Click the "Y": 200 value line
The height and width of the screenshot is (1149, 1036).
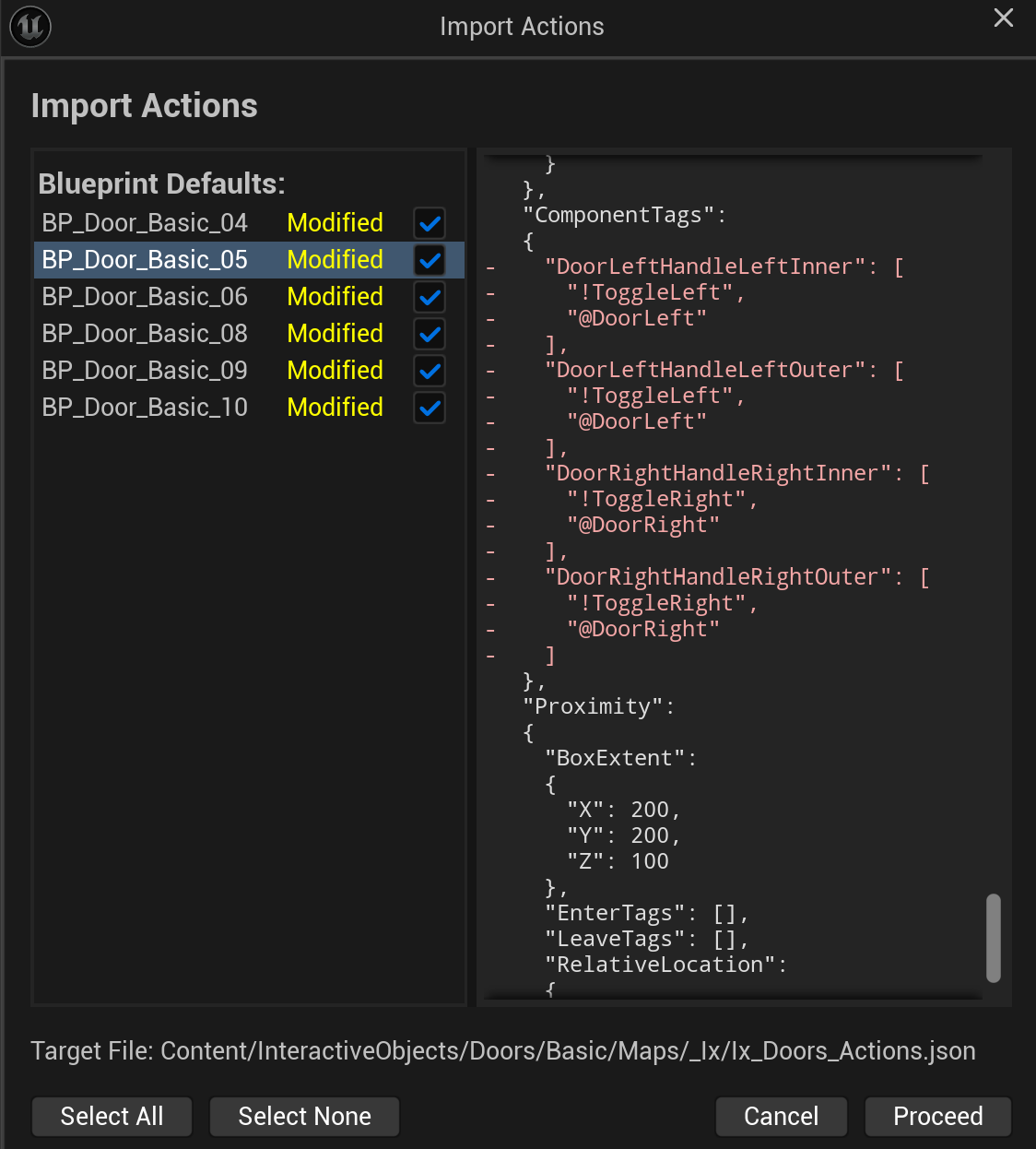pos(624,835)
